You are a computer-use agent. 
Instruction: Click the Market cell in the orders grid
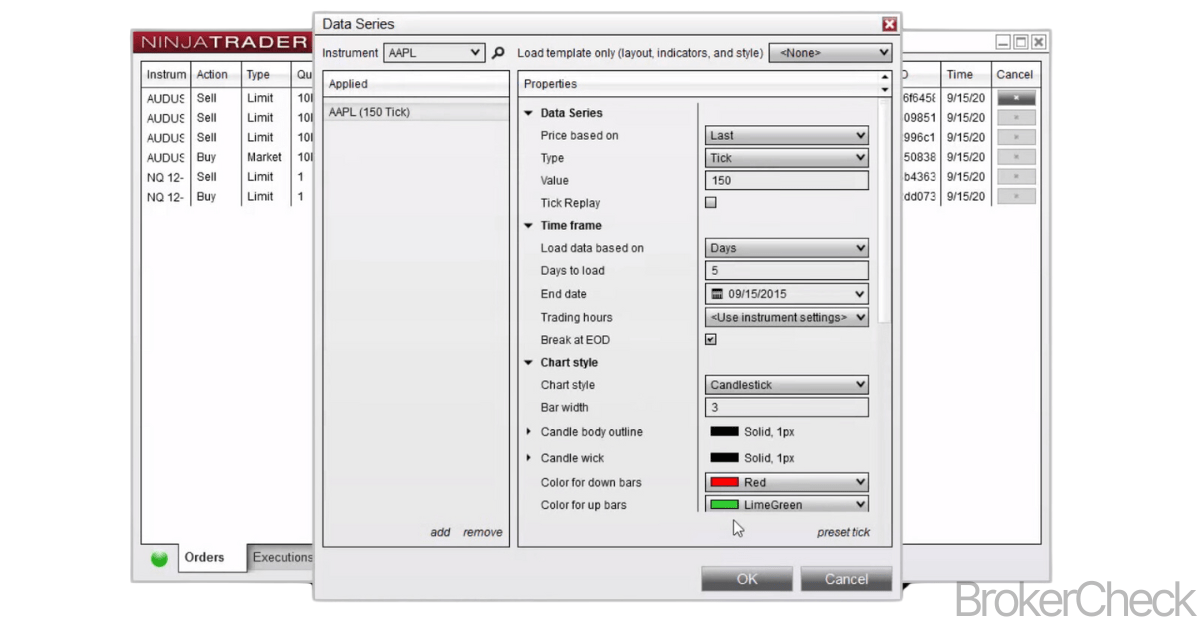pos(265,157)
